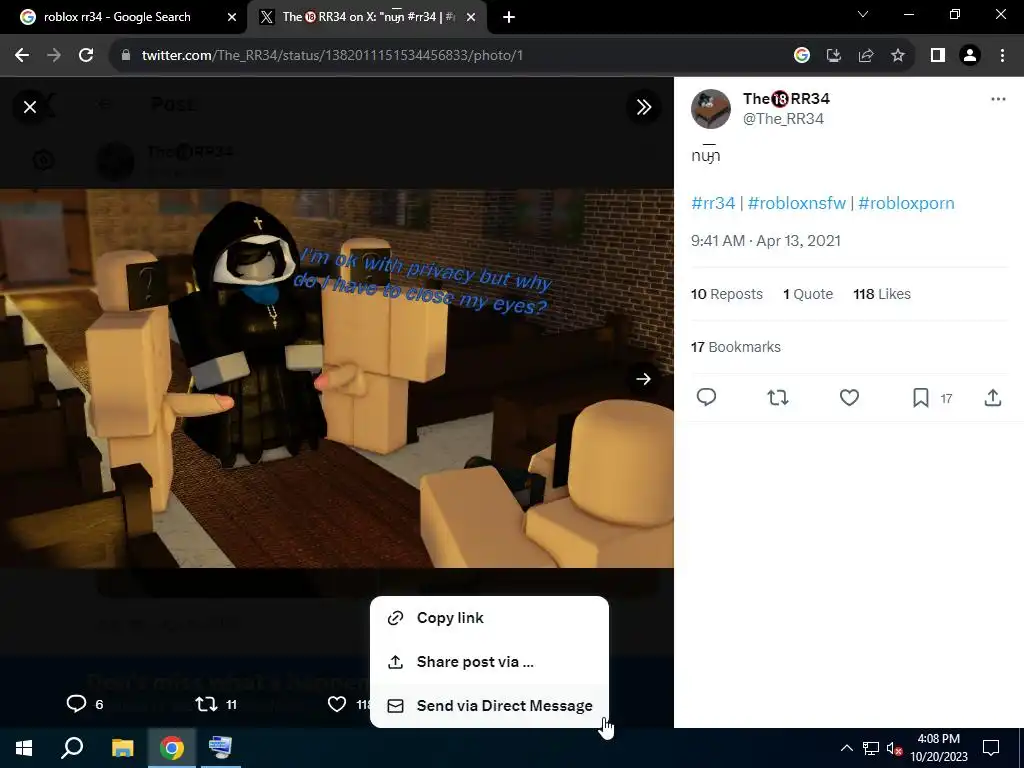
Task: Open a new browser tab
Action: point(509,18)
